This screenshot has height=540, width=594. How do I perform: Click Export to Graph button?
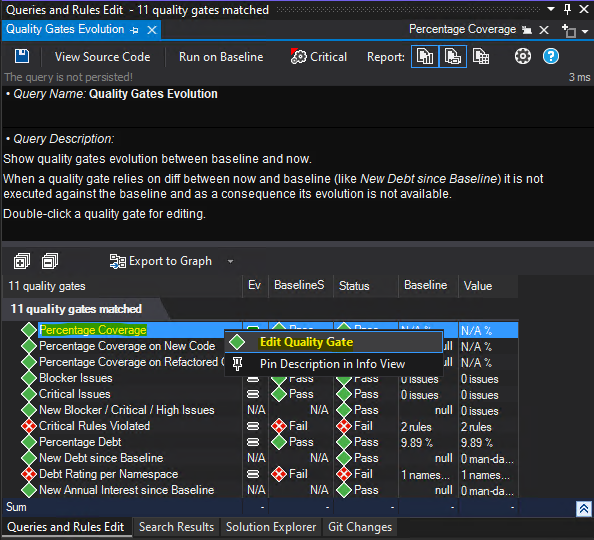coord(161,261)
